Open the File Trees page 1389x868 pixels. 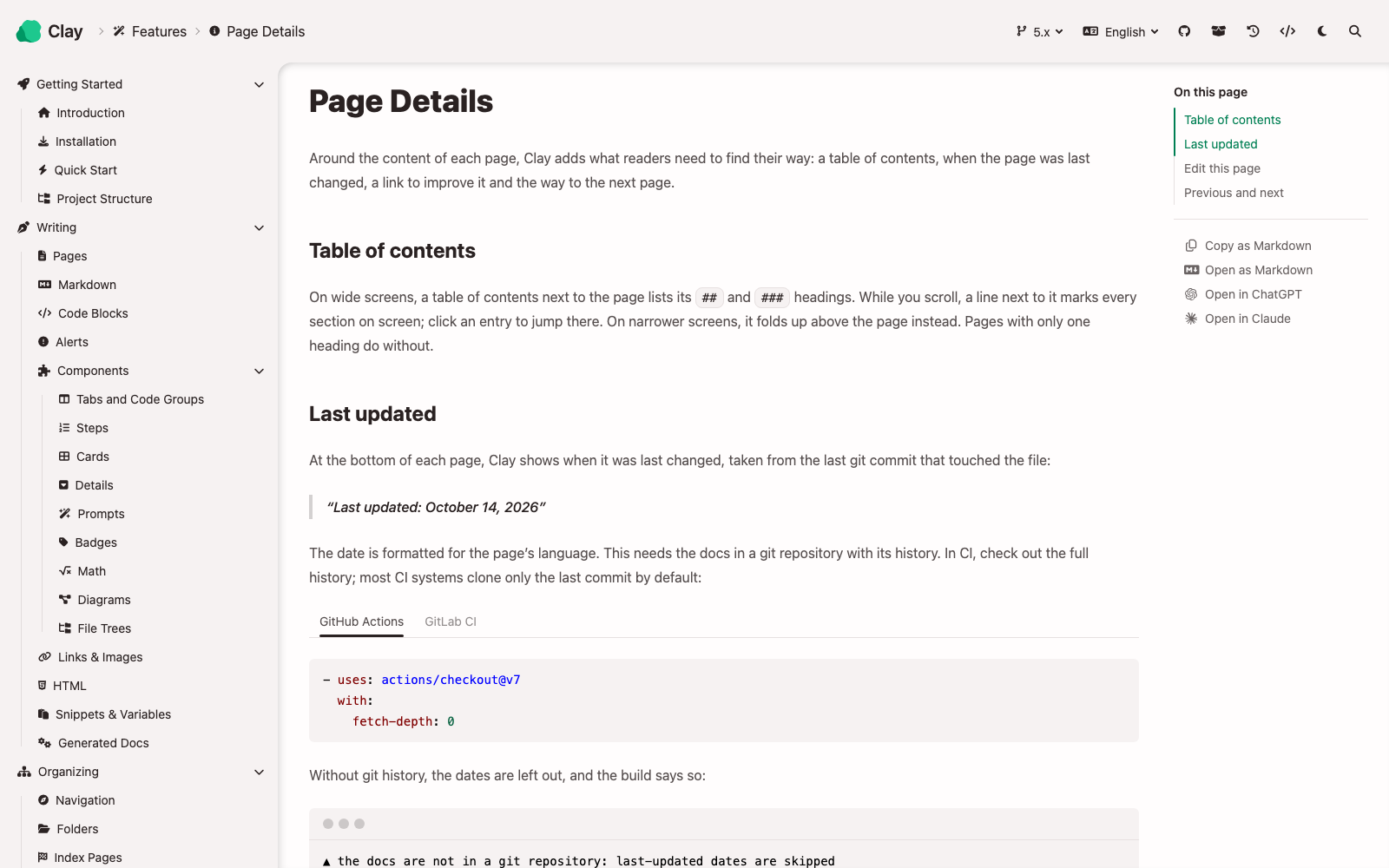tap(95, 628)
